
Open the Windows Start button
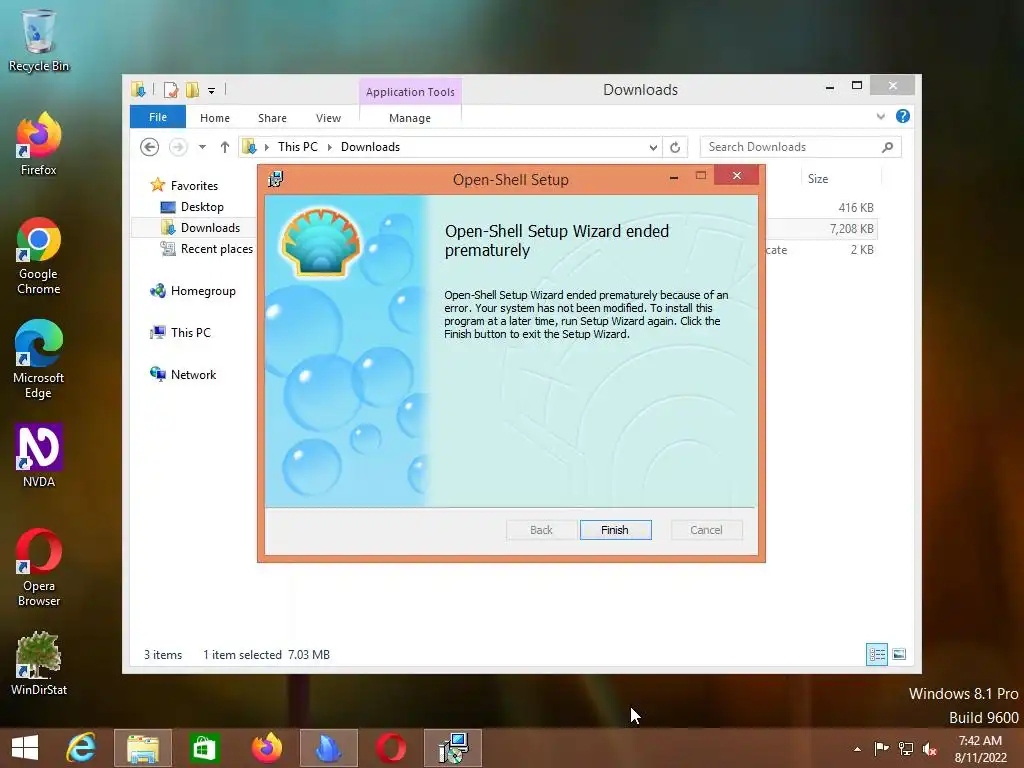click(x=25, y=748)
